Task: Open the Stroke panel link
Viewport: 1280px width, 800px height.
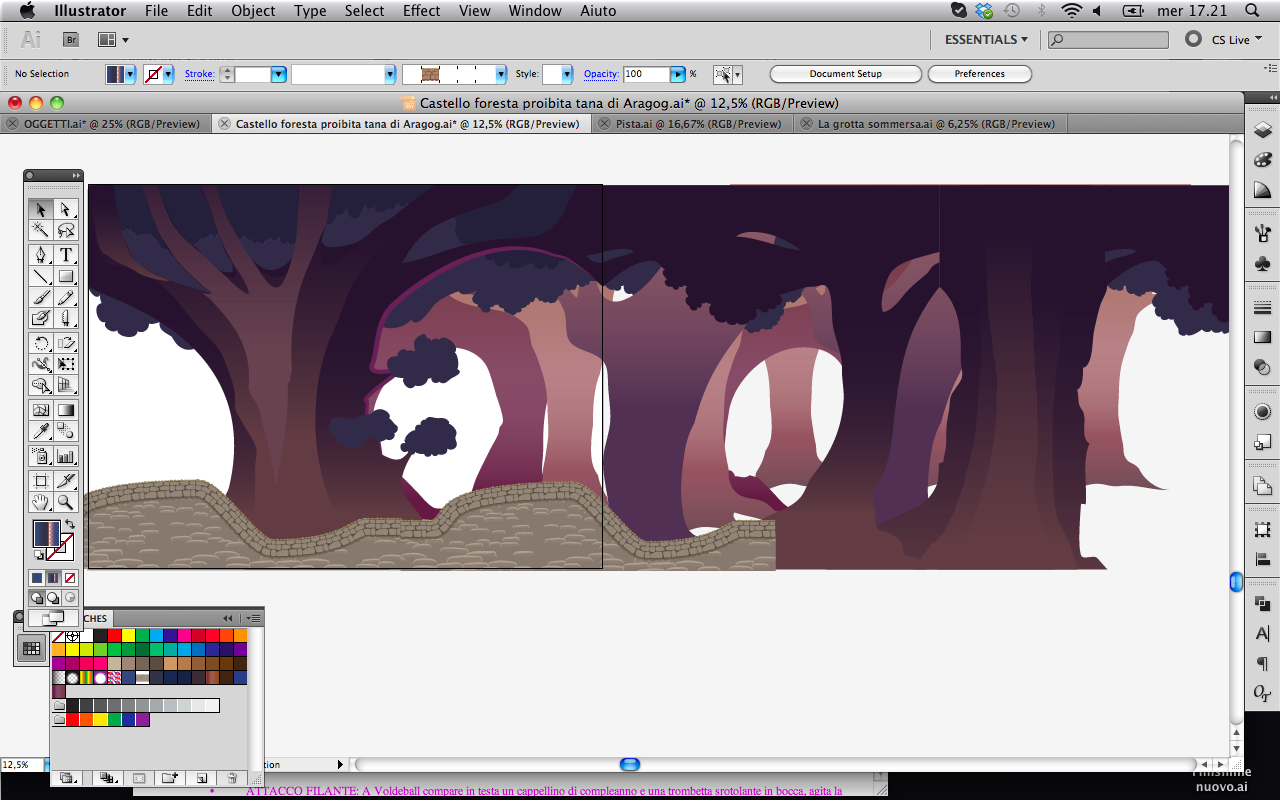Action: [199, 74]
